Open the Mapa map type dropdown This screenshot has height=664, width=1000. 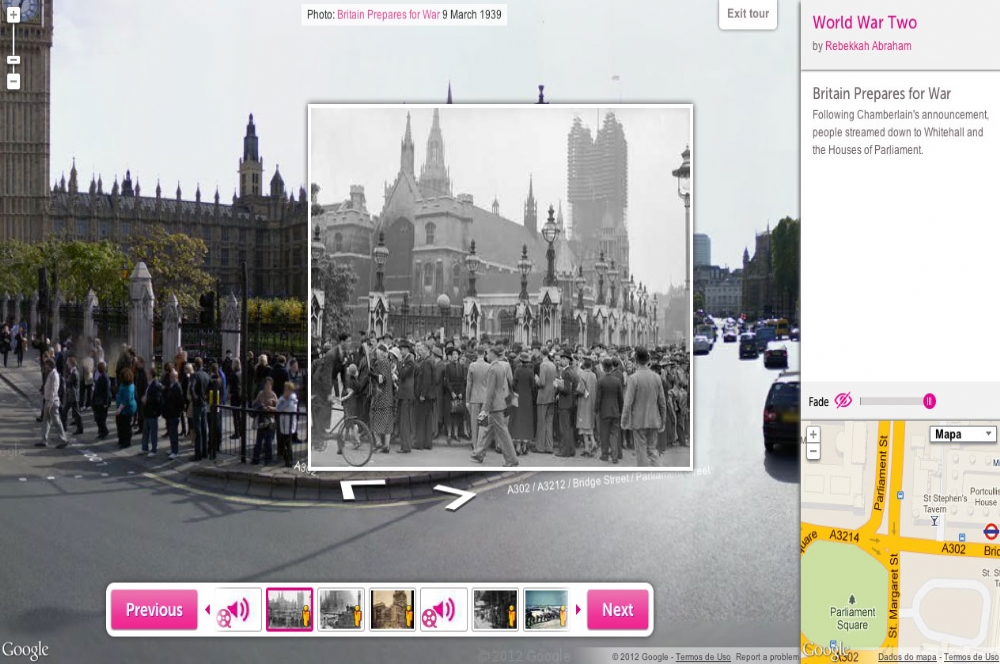[x=963, y=434]
